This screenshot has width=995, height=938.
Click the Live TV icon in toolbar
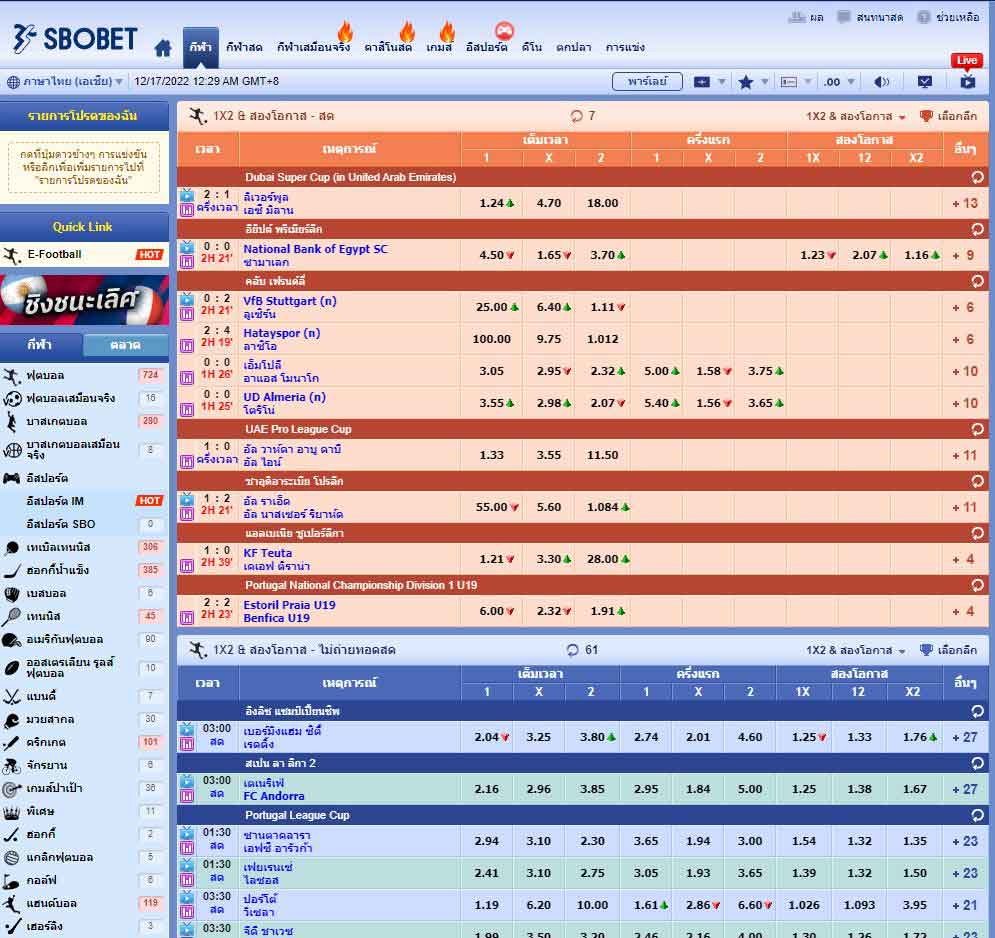967,81
